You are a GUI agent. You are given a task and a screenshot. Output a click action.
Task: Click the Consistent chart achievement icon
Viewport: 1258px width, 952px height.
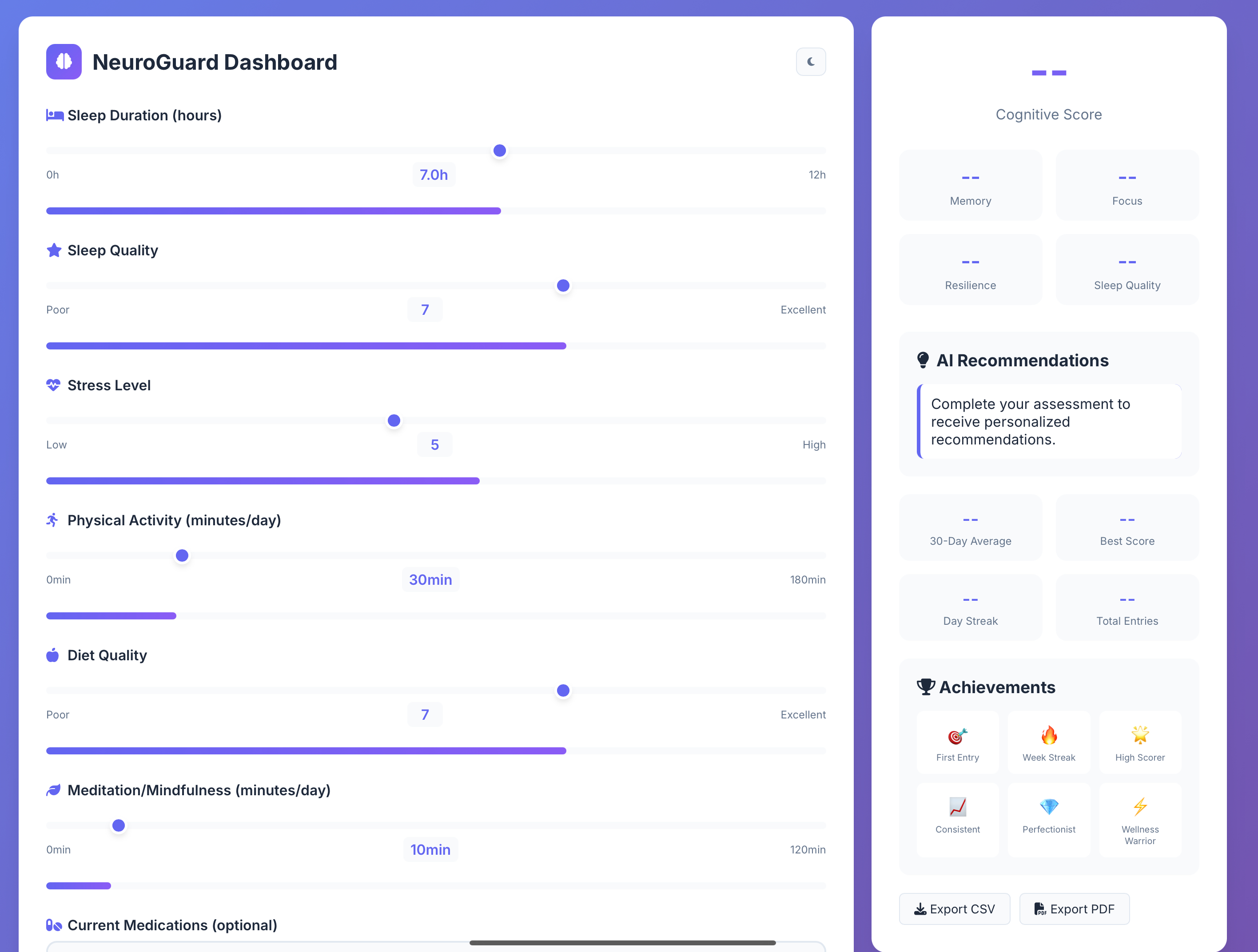(x=957, y=807)
